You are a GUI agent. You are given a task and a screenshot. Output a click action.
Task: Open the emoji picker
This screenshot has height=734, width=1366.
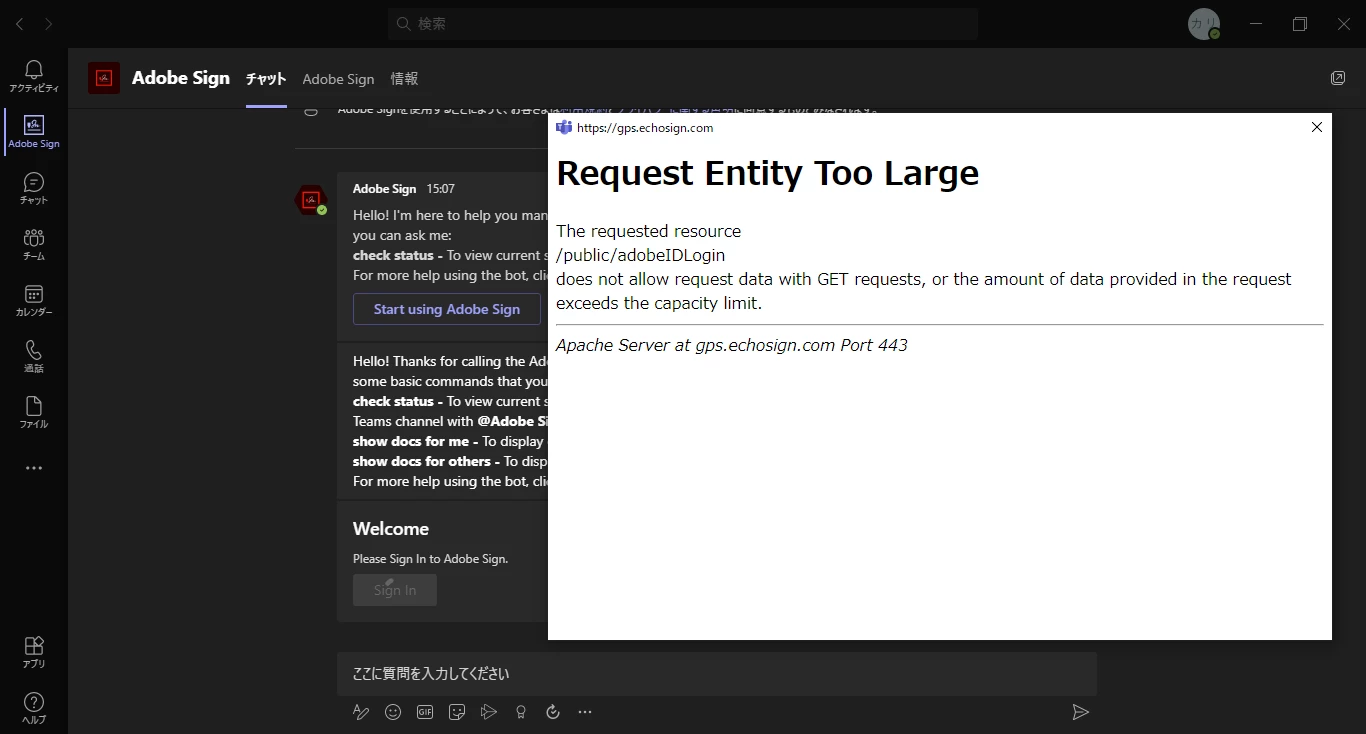click(393, 712)
